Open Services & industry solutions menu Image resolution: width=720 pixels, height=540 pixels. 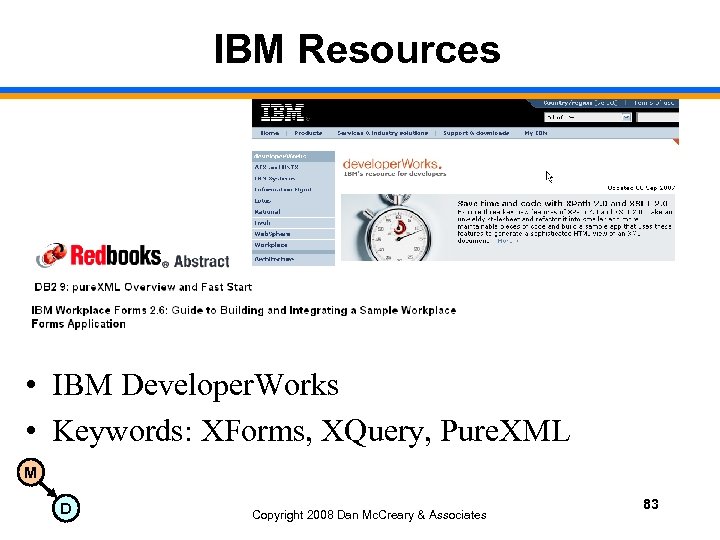point(382,133)
